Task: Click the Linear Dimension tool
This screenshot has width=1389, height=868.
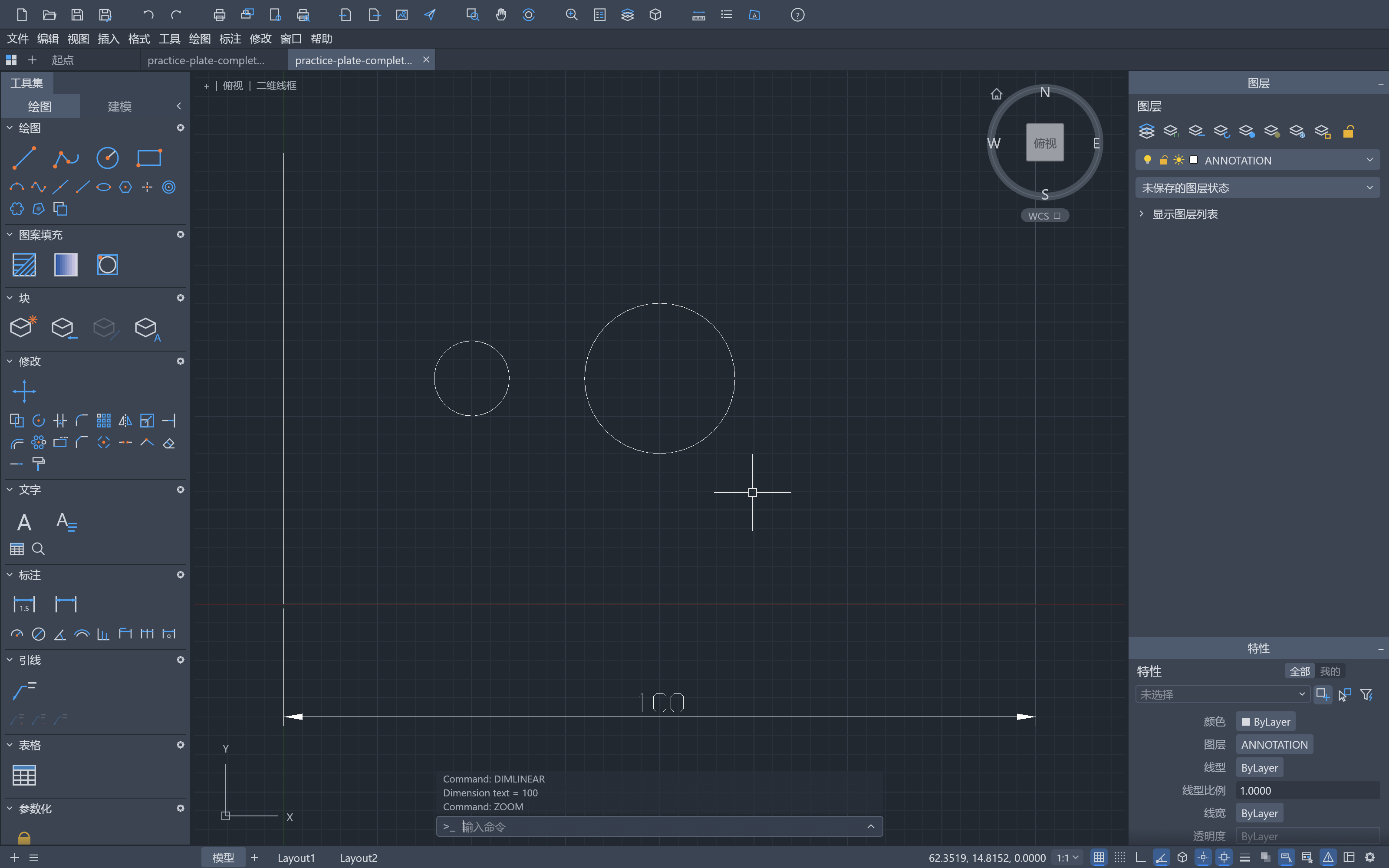Action: pyautogui.click(x=66, y=604)
